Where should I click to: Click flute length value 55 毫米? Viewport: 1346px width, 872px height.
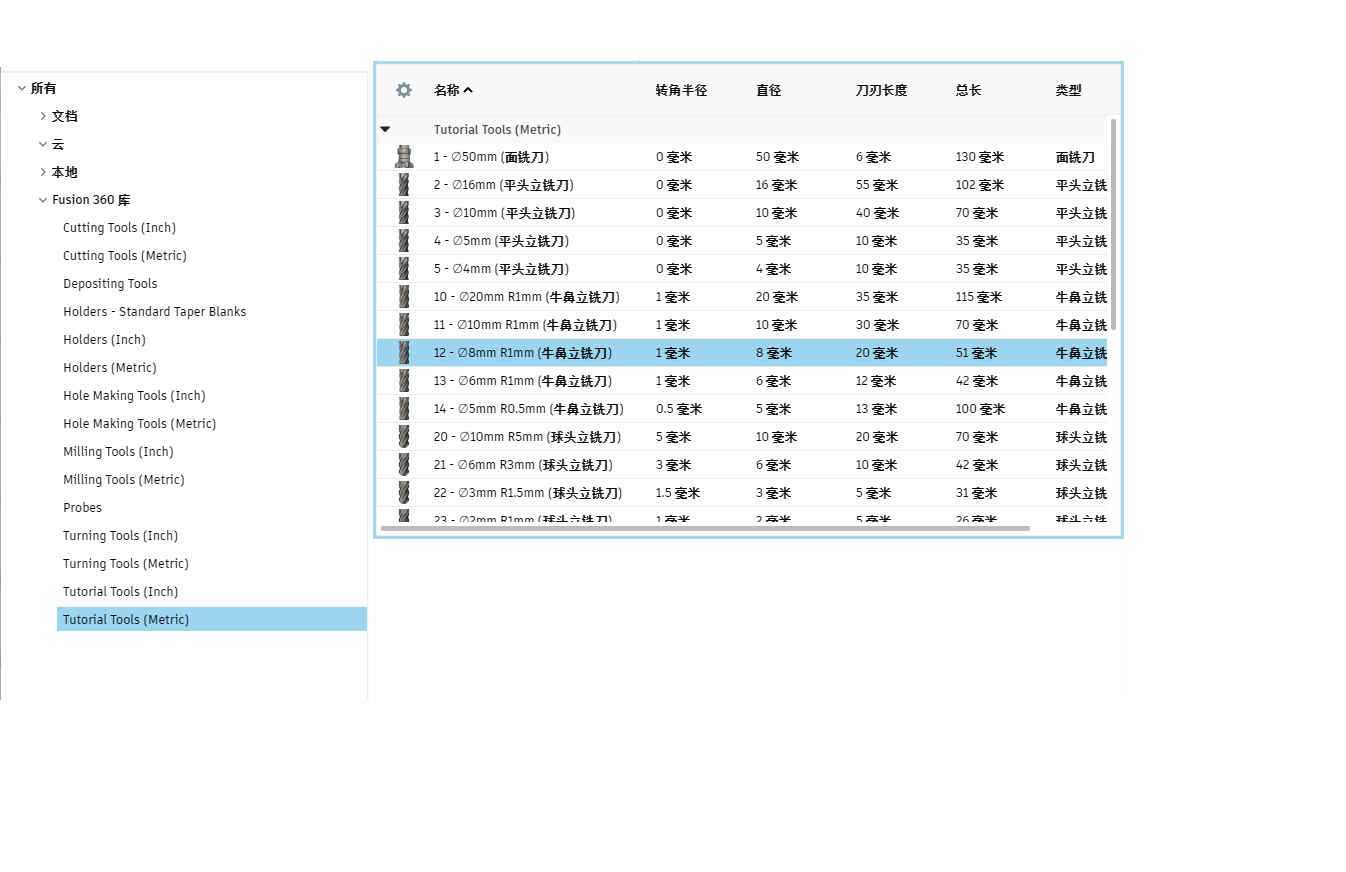point(877,185)
